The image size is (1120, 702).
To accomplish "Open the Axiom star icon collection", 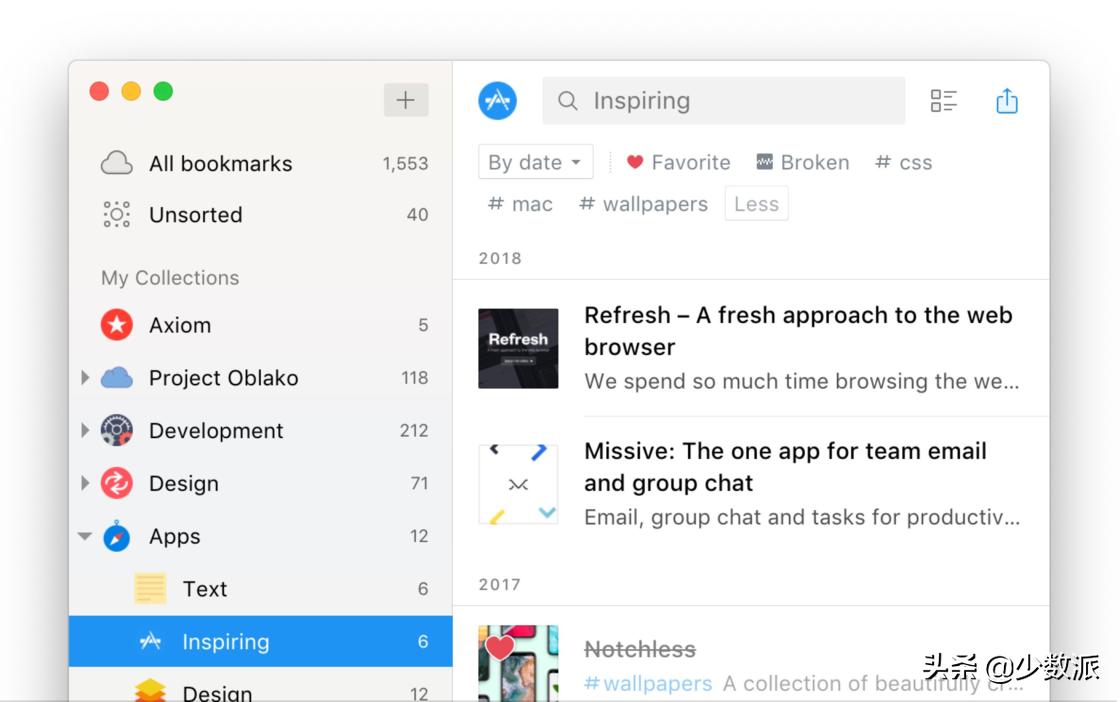I will pos(116,325).
